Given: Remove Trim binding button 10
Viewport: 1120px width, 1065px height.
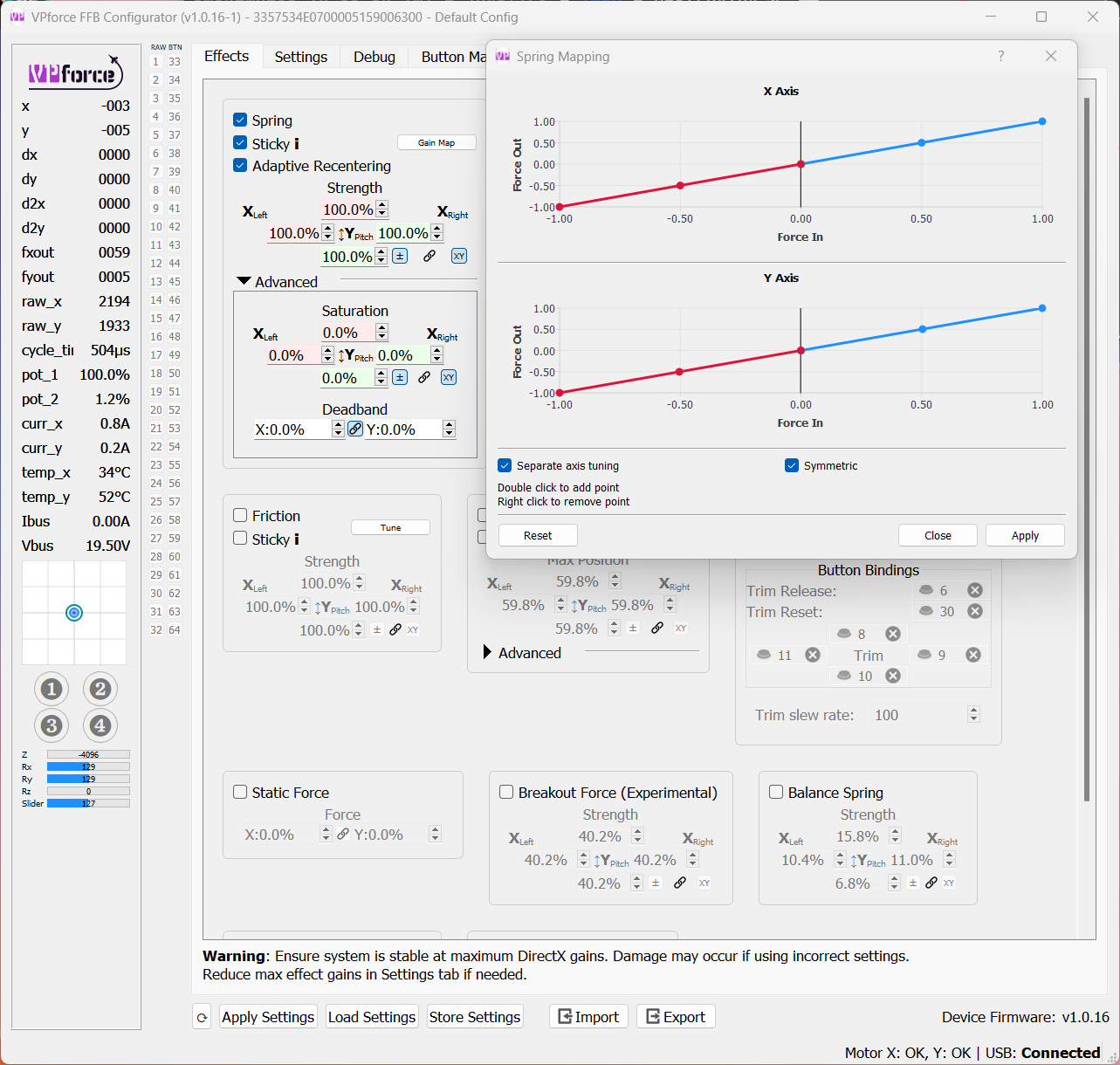Looking at the screenshot, I should [x=893, y=676].
